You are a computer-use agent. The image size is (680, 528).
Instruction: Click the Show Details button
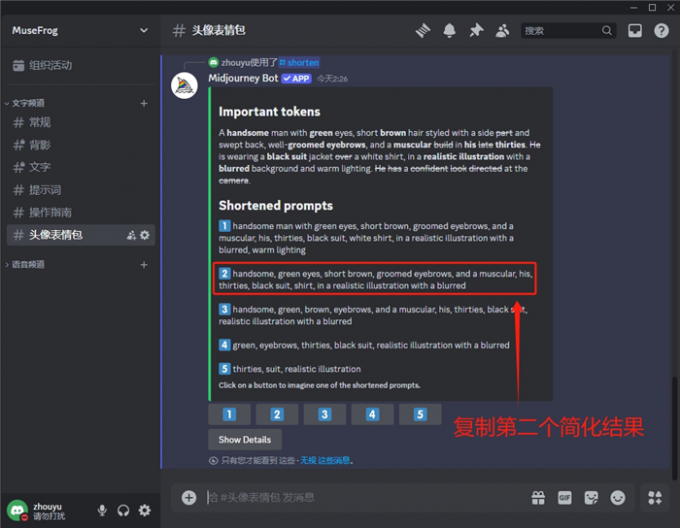[x=245, y=440]
